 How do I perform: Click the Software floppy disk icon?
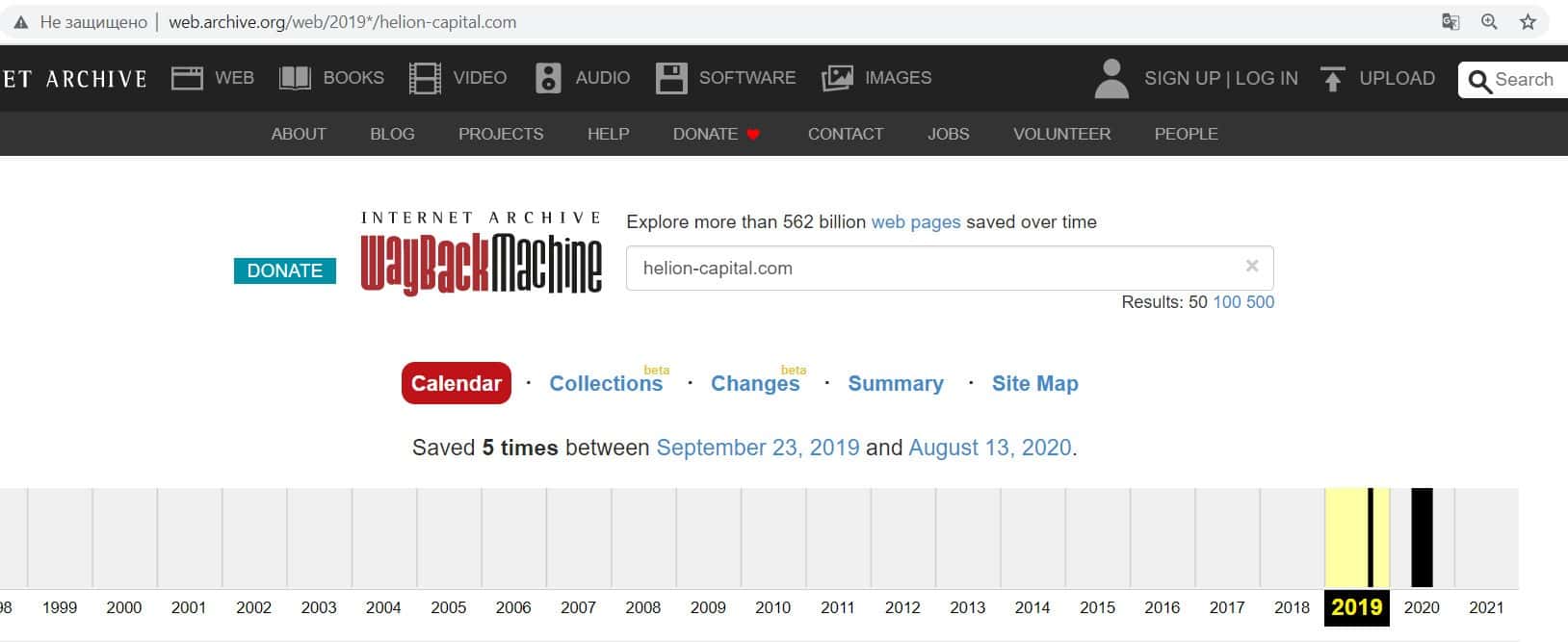click(x=671, y=78)
